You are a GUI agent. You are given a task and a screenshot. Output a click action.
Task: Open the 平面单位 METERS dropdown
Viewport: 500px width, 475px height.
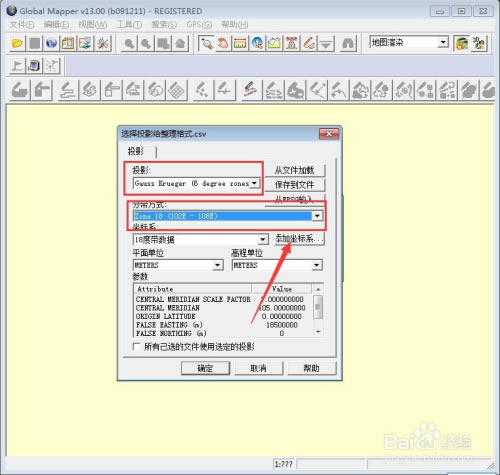pos(217,265)
